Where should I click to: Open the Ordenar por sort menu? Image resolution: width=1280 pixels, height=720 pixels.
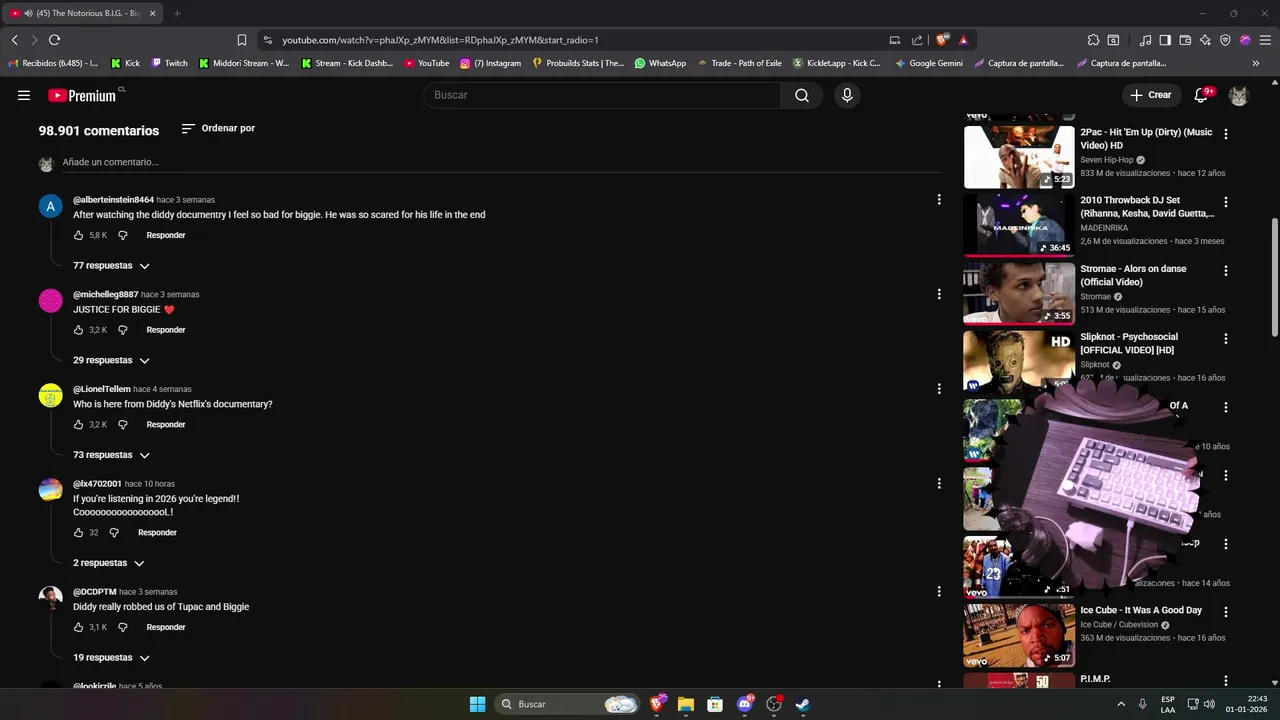[218, 129]
